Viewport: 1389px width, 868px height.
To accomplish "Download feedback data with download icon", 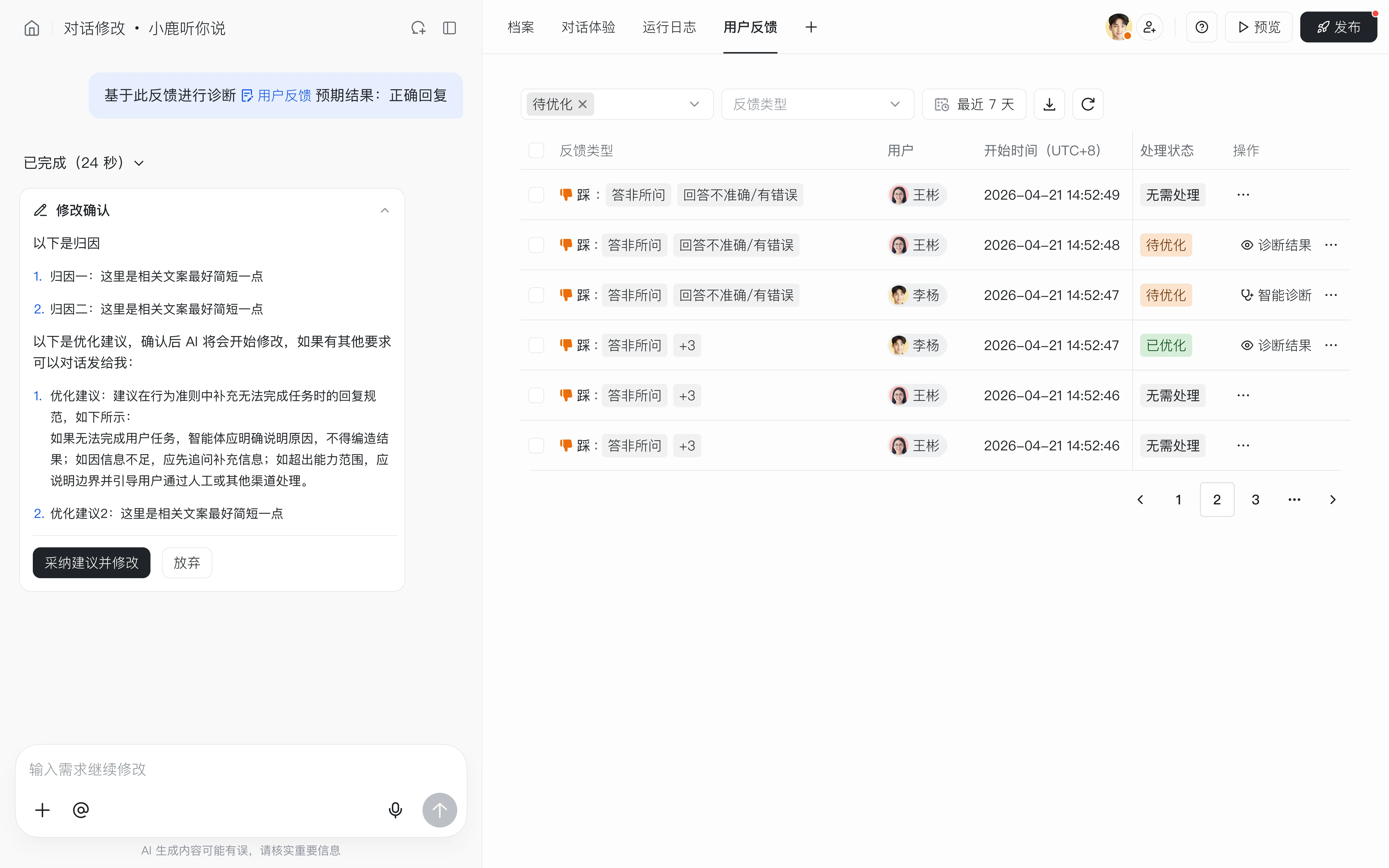I will [x=1049, y=104].
